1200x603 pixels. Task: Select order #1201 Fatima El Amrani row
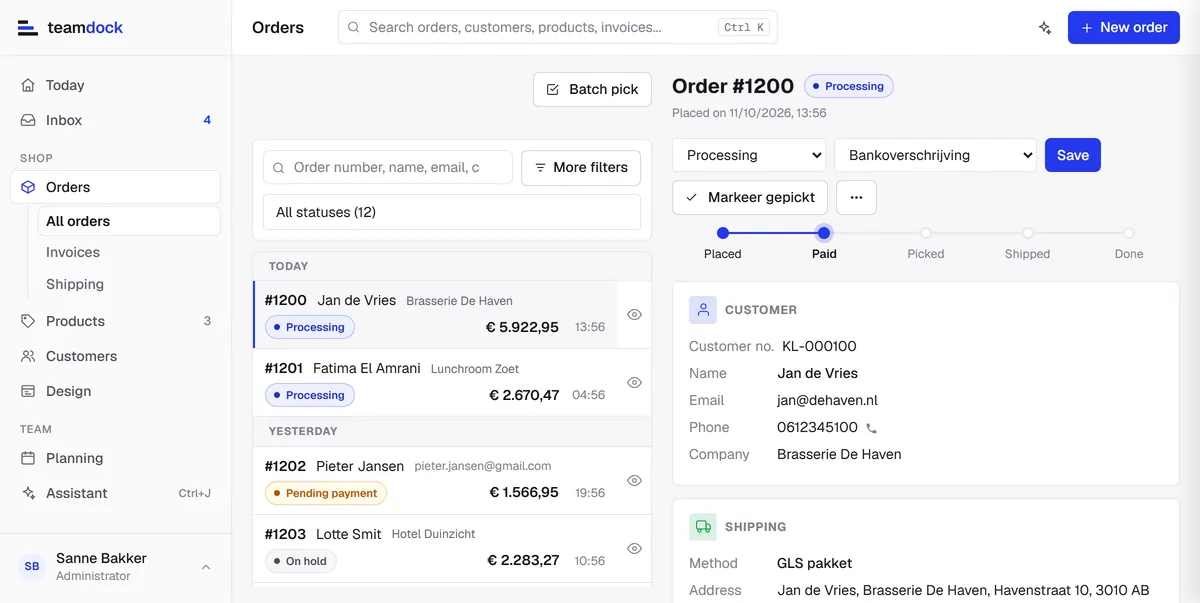[435, 382]
